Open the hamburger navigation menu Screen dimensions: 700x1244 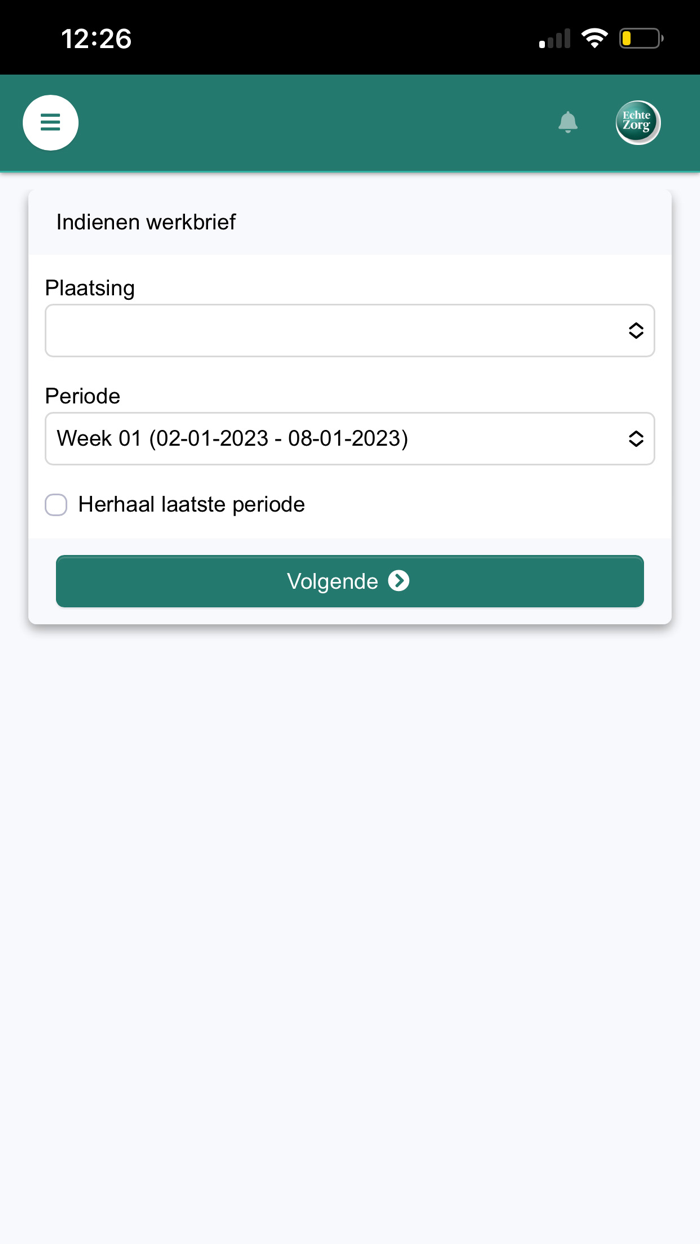point(51,123)
